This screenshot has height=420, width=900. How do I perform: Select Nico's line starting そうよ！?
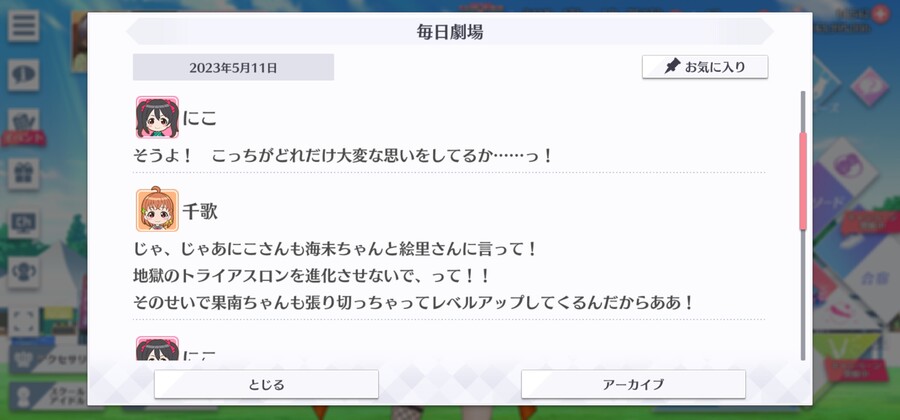click(x=342, y=155)
